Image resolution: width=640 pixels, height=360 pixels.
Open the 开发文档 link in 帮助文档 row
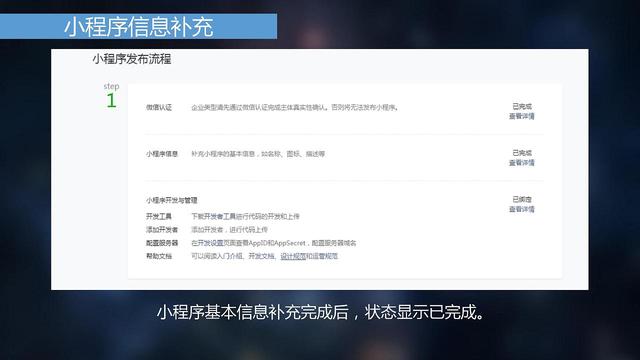coord(262,256)
